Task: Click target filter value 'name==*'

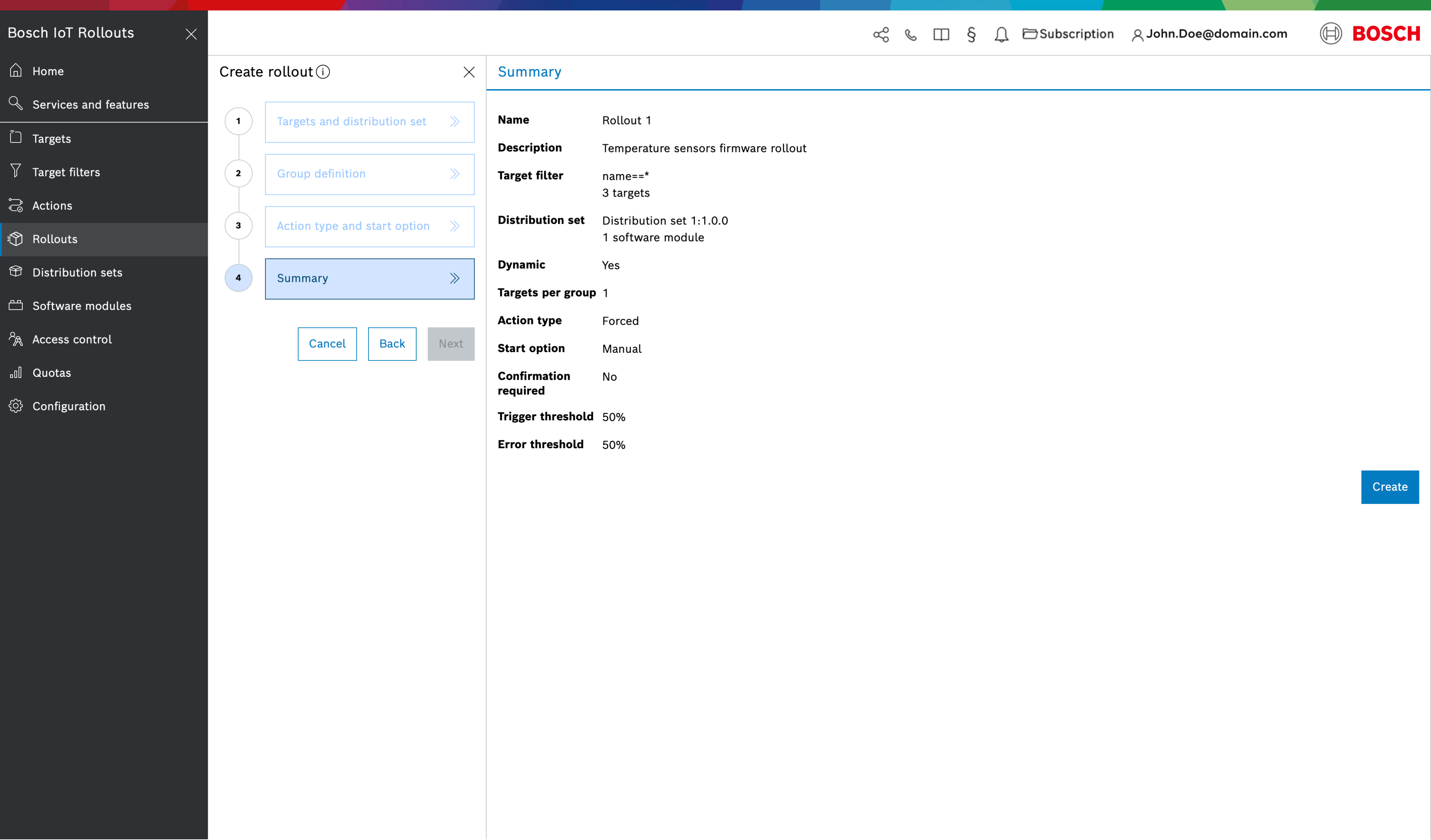Action: pyautogui.click(x=625, y=176)
